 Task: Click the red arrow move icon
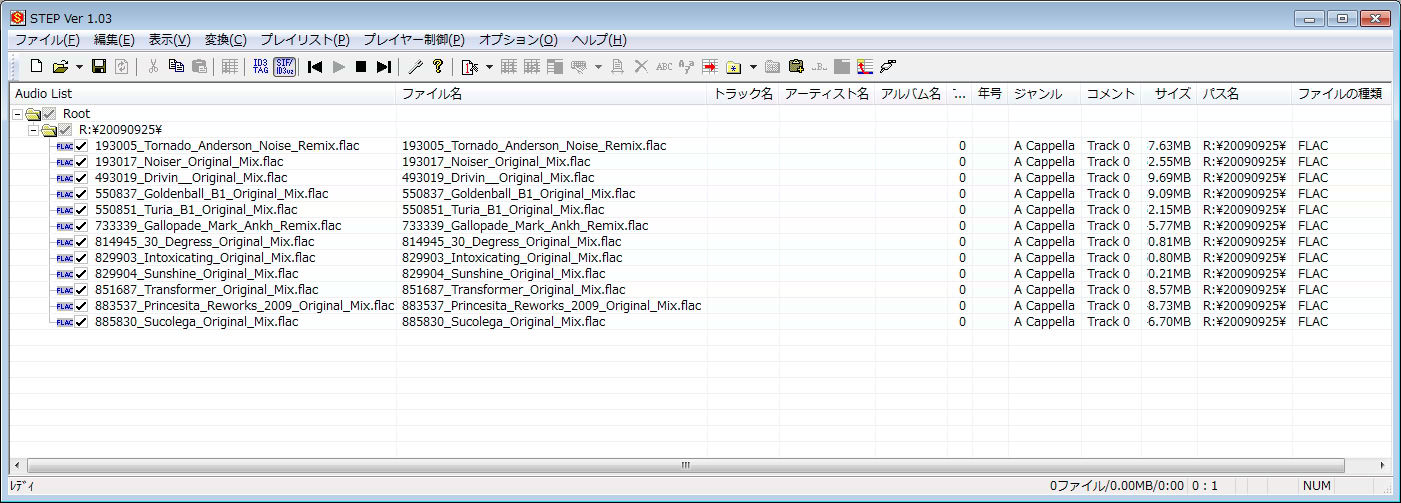710,67
